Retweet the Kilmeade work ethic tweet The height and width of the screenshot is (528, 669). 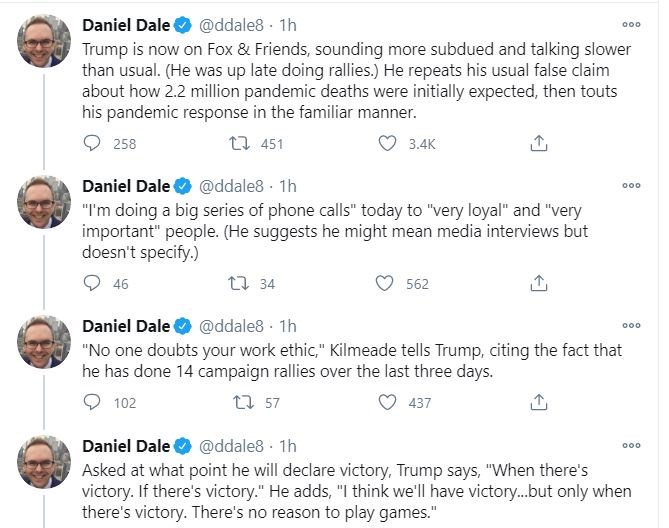pos(240,403)
